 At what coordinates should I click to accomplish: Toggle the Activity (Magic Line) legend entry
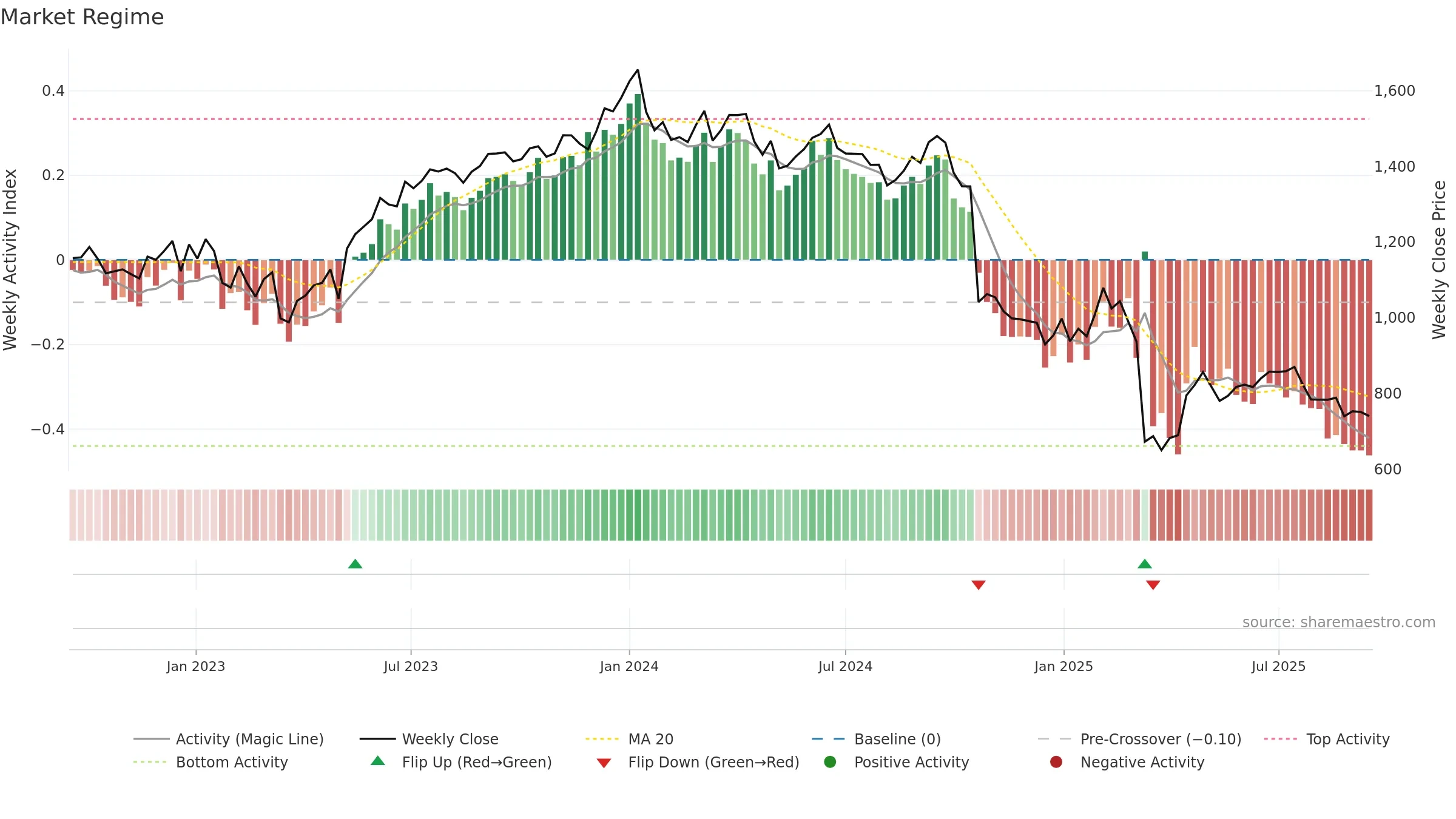click(229, 739)
